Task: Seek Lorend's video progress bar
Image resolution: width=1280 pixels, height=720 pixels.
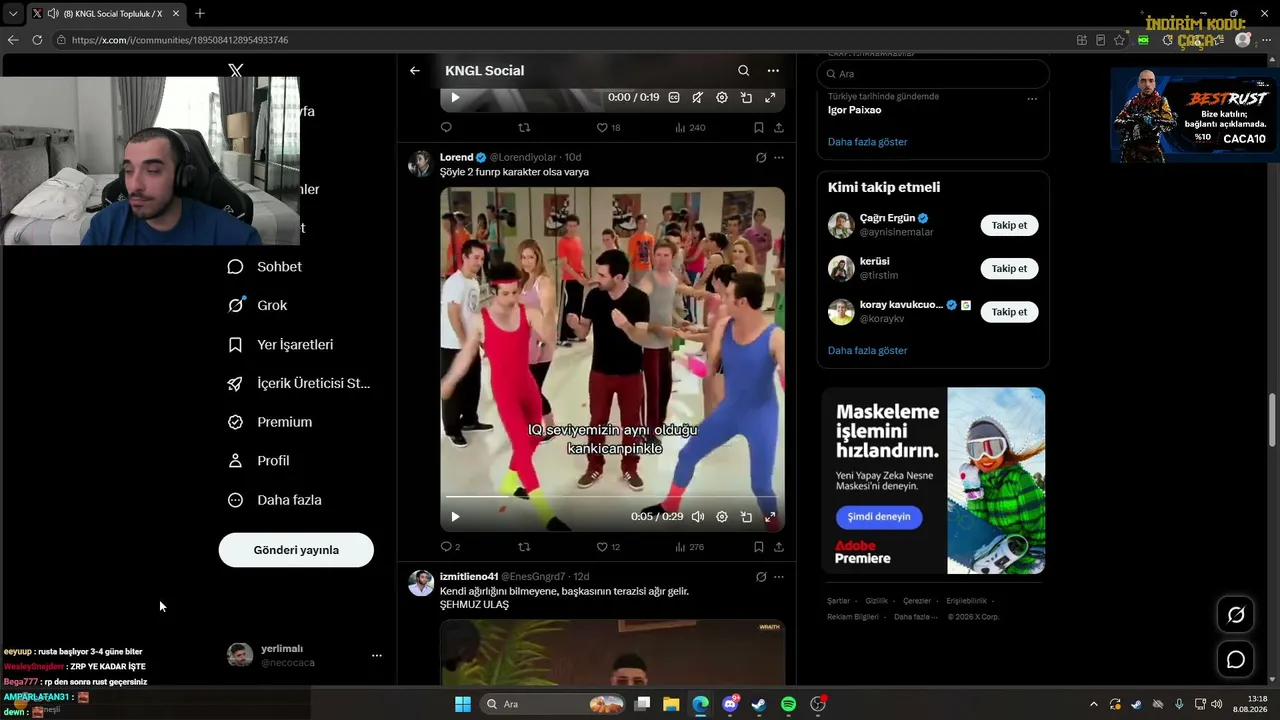Action: pyautogui.click(x=612, y=497)
